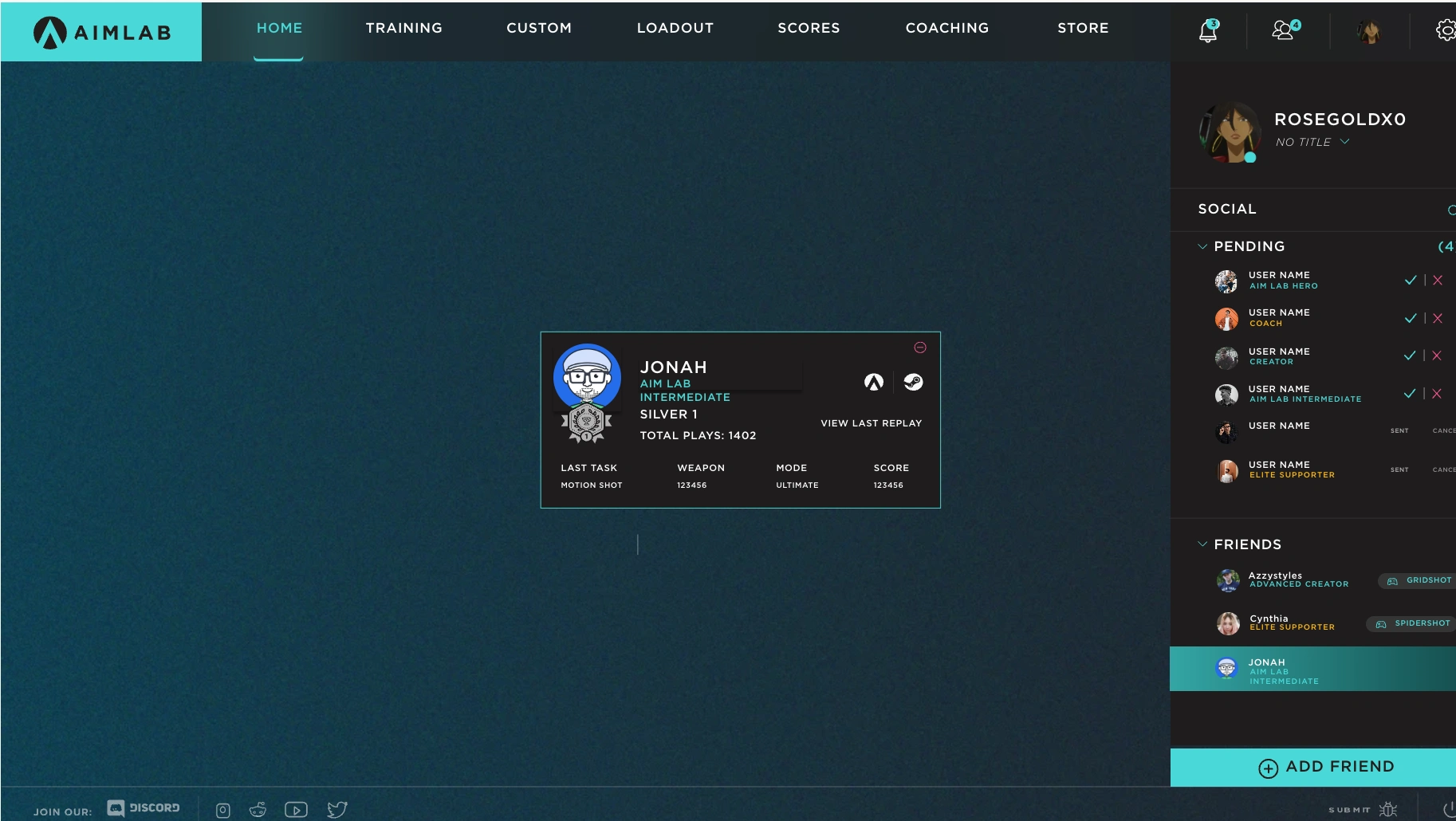
Task: Open Jonah's Steam profile icon
Action: click(914, 383)
